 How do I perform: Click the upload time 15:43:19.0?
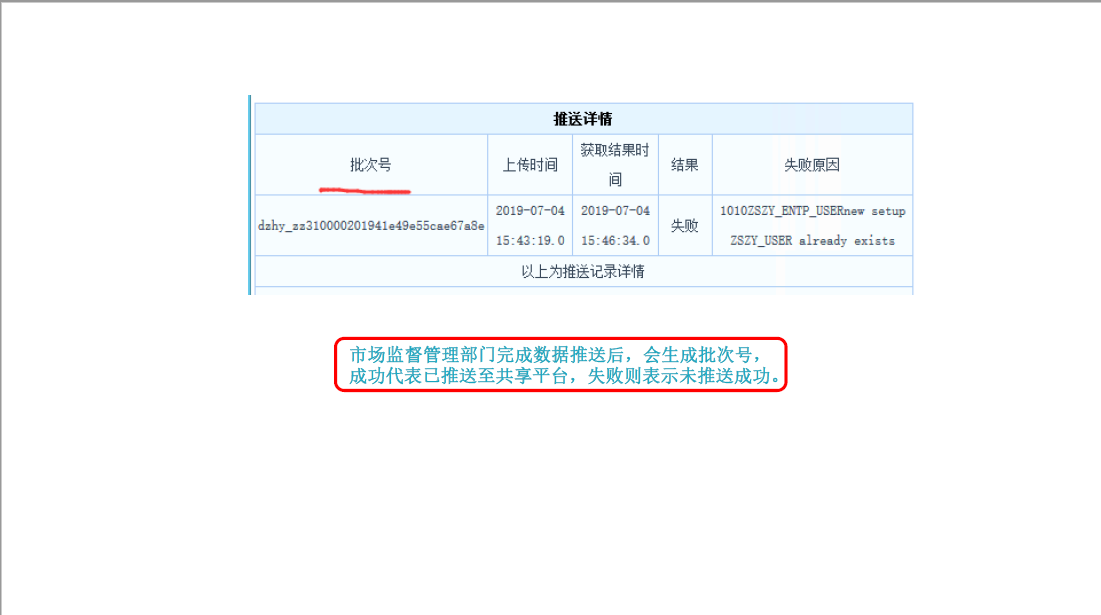[x=530, y=241]
